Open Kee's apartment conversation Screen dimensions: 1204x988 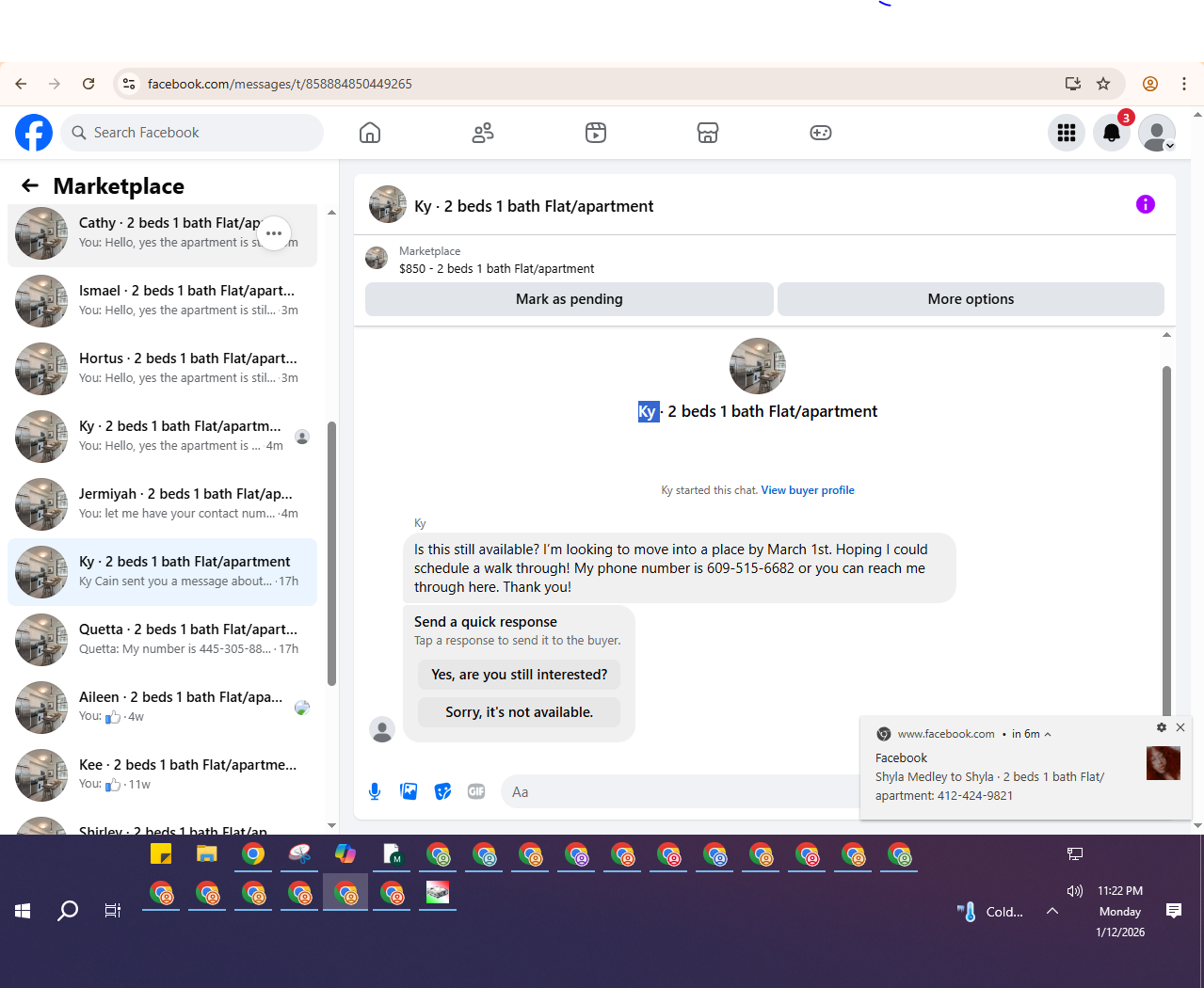coord(162,774)
